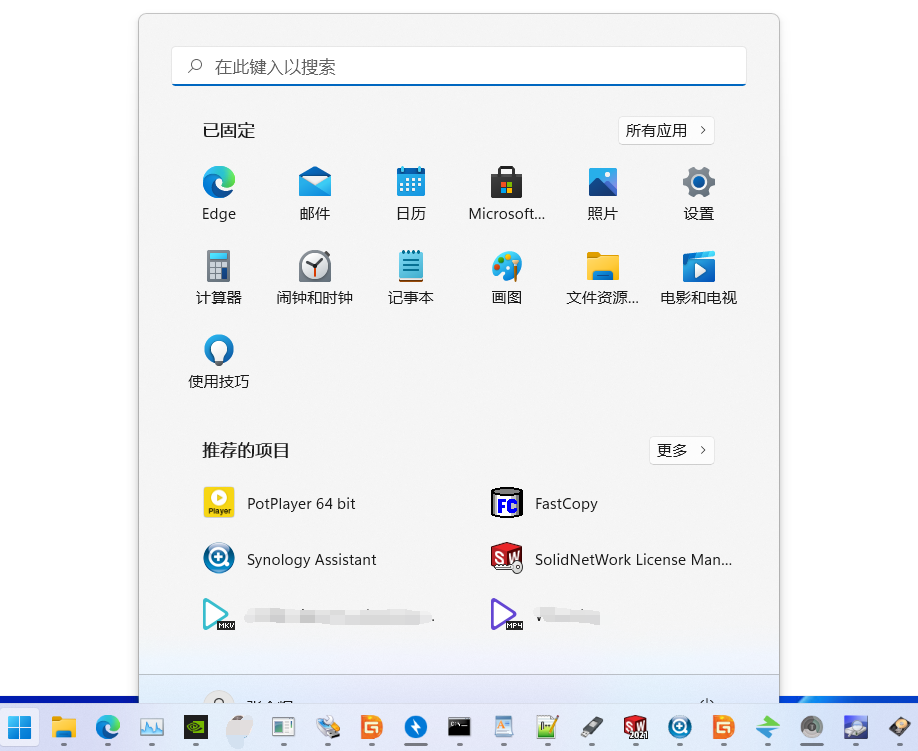Open 电影和电视 app
The width and height of the screenshot is (918, 751).
click(698, 277)
